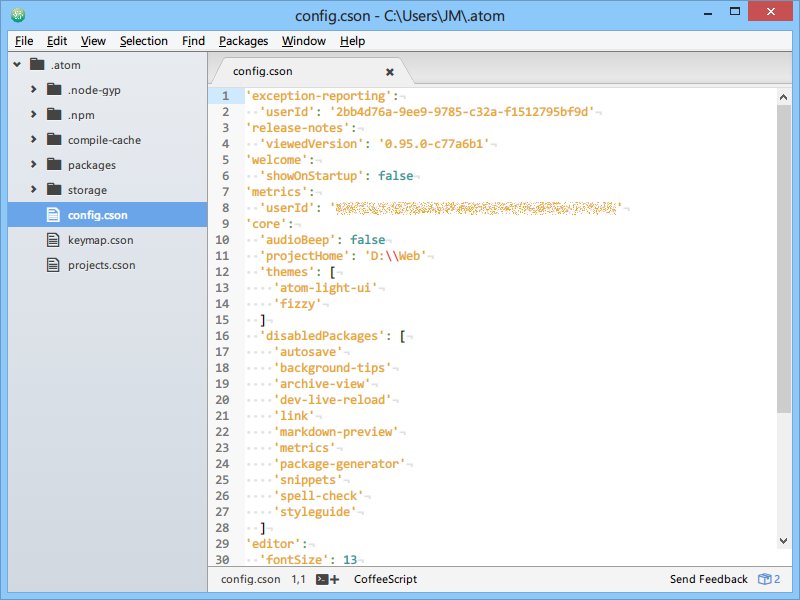Open the Help menu
The height and width of the screenshot is (600, 800).
click(352, 41)
